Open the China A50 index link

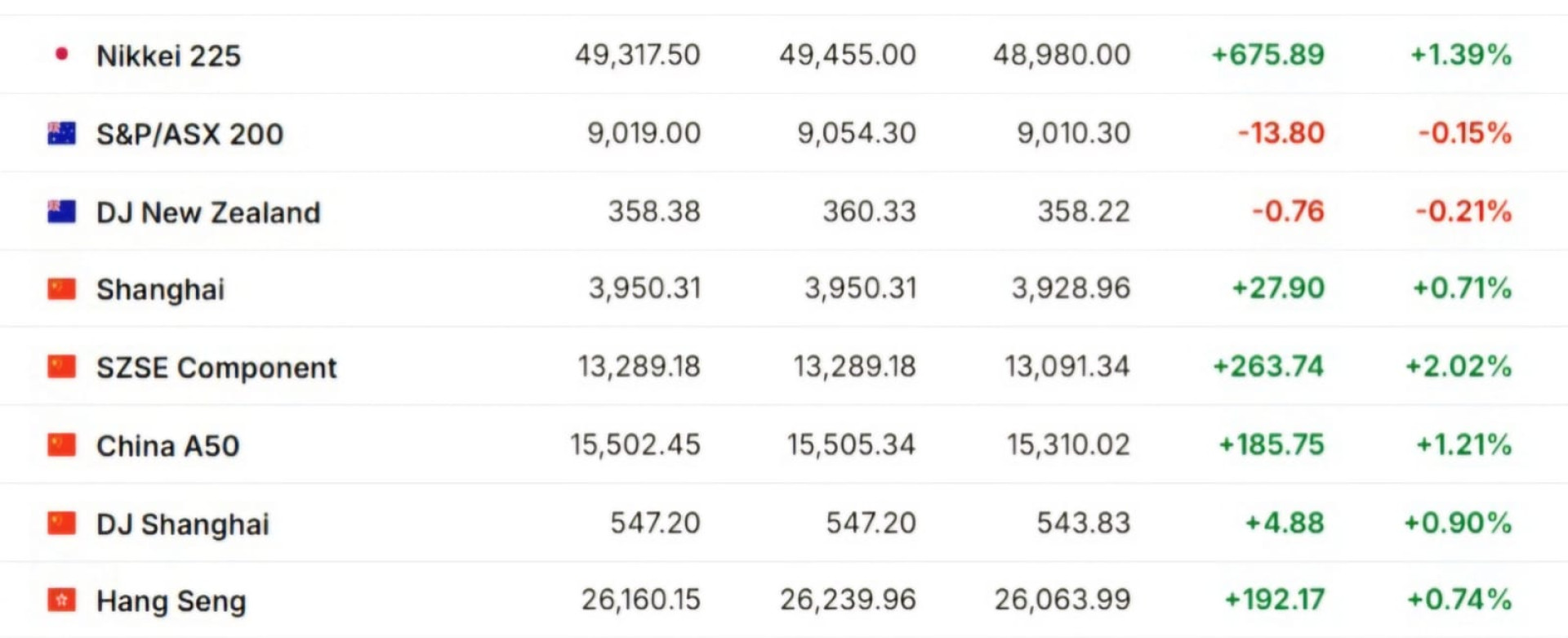click(x=167, y=446)
